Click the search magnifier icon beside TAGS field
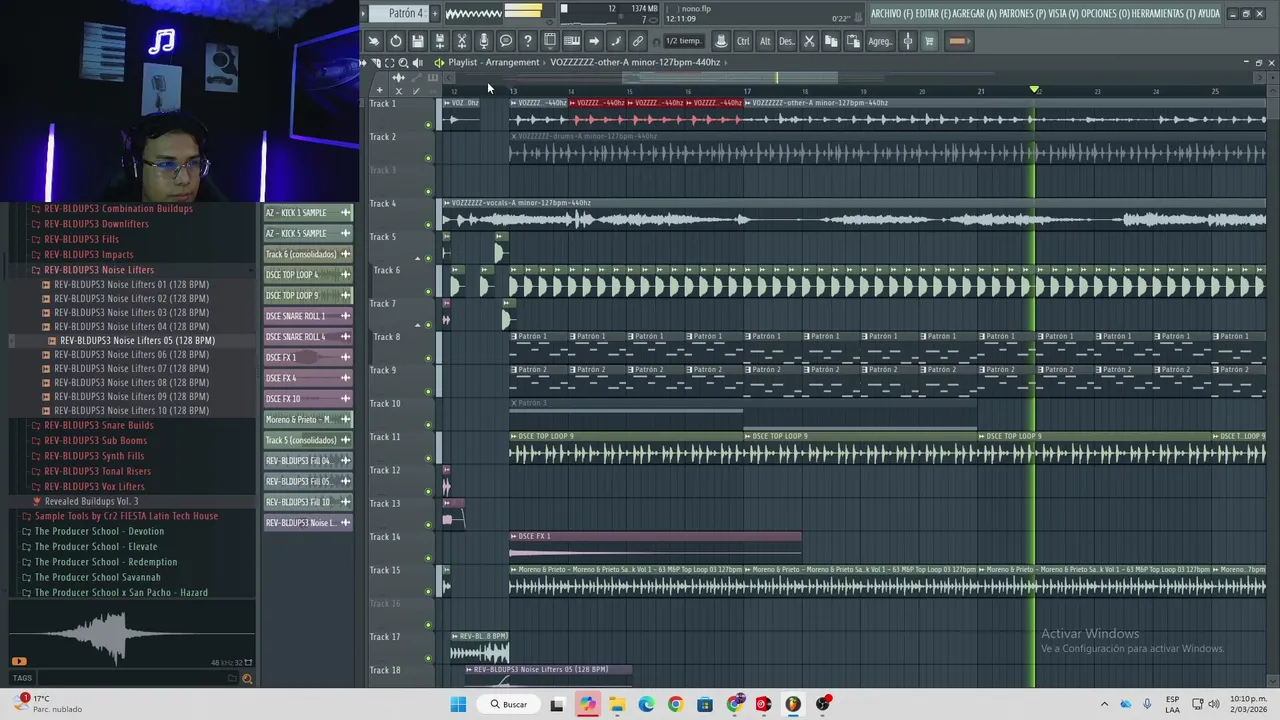Viewport: 1280px width, 720px height. click(x=247, y=679)
